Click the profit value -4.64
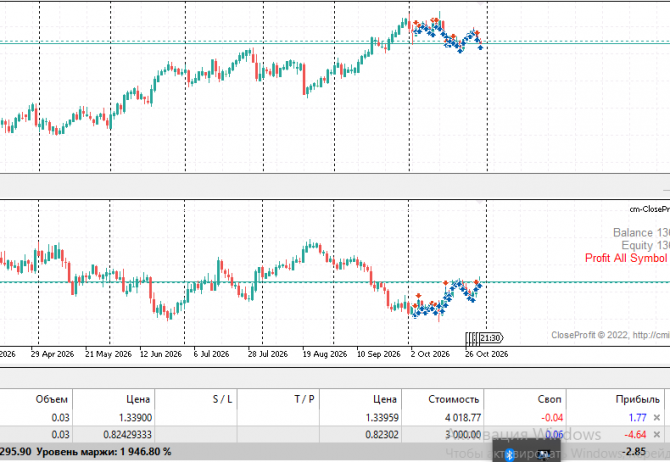This screenshot has height=462, width=670. 635,435
